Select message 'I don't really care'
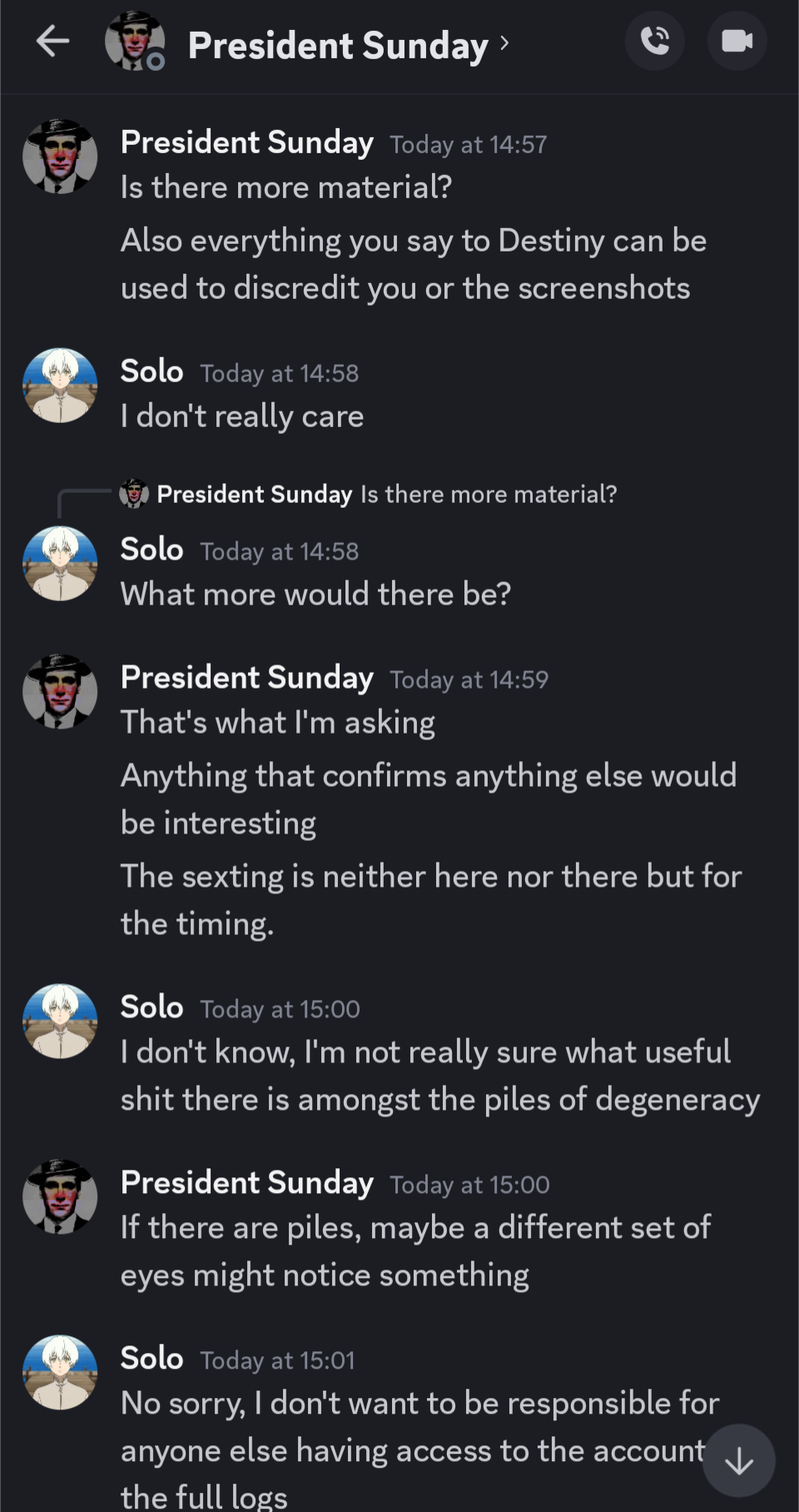 click(242, 416)
